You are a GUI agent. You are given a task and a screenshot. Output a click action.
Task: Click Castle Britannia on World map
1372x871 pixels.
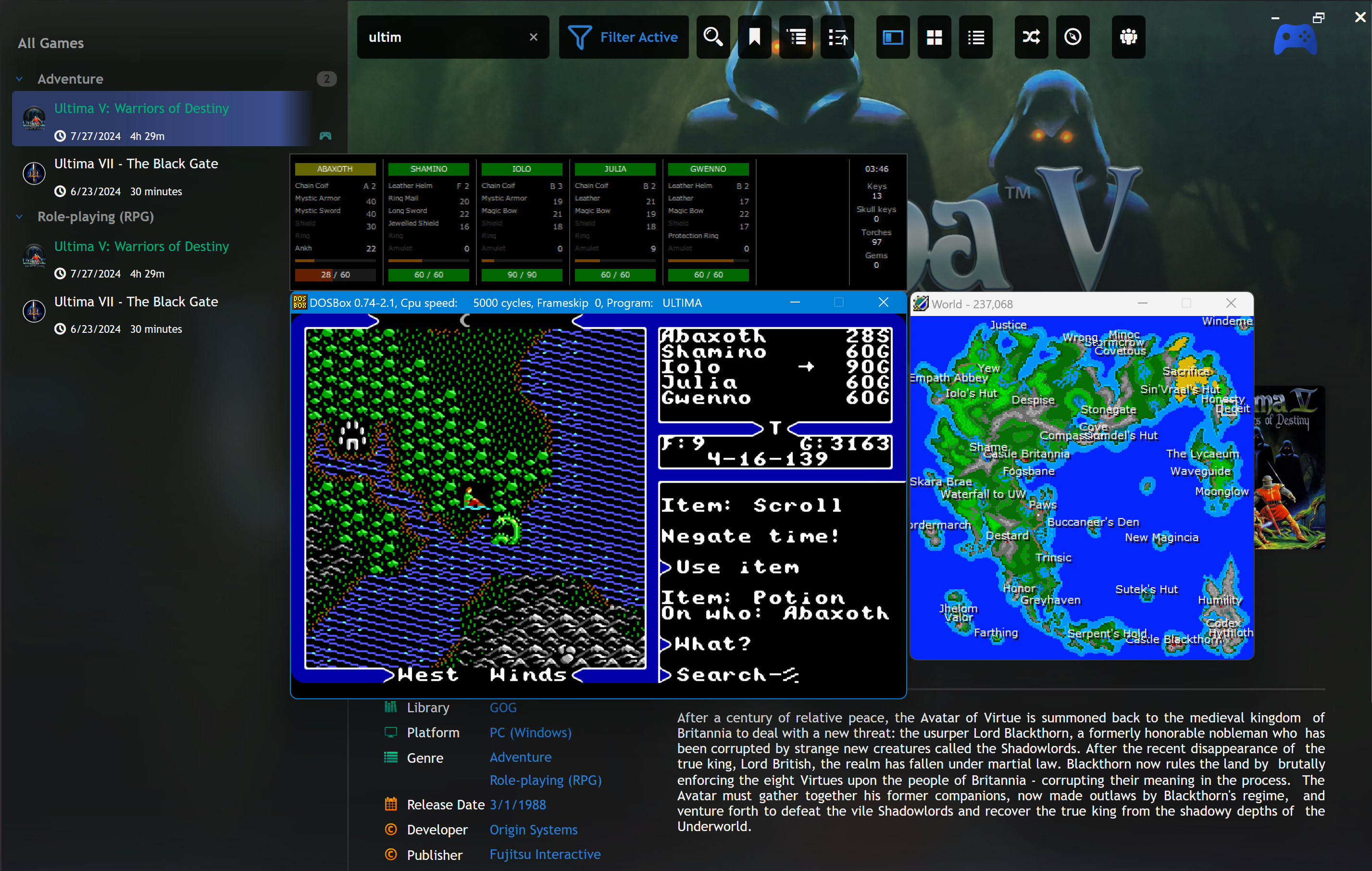1026,454
